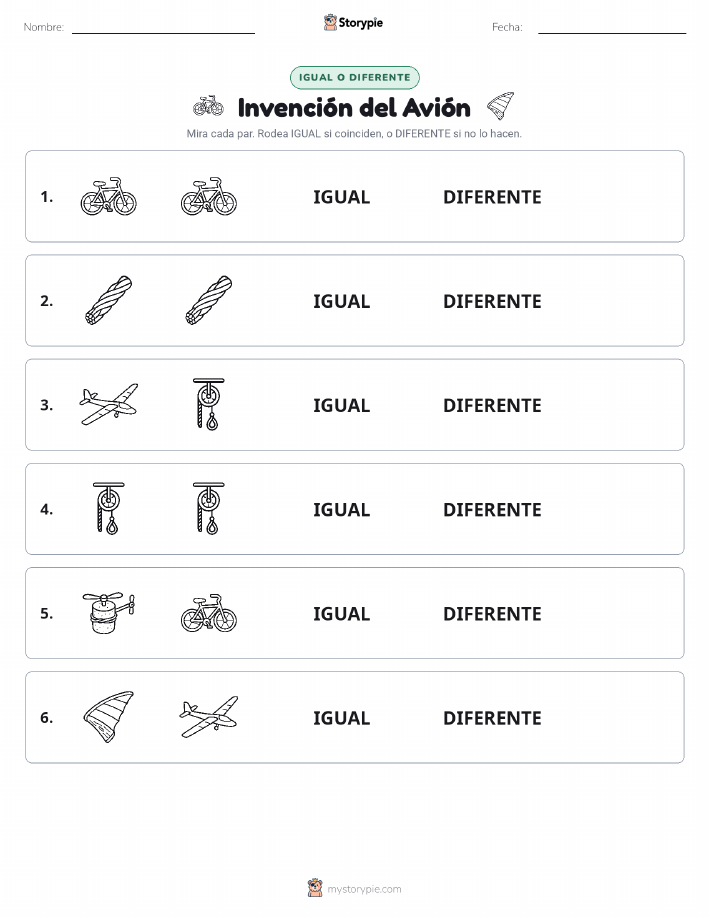Click the propeller engine icon in row 5
This screenshot has height=917, width=709.
click(109, 612)
